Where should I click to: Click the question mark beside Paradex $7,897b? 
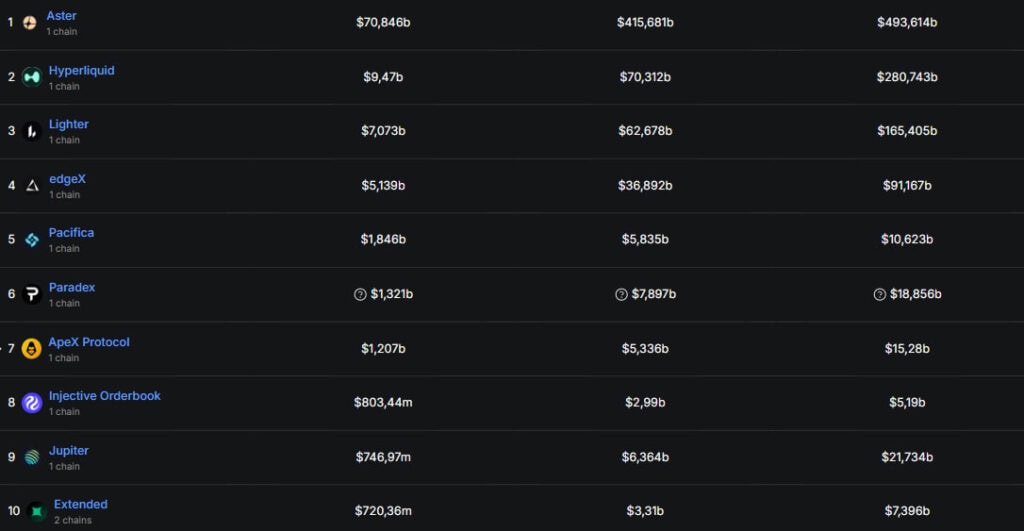point(621,294)
